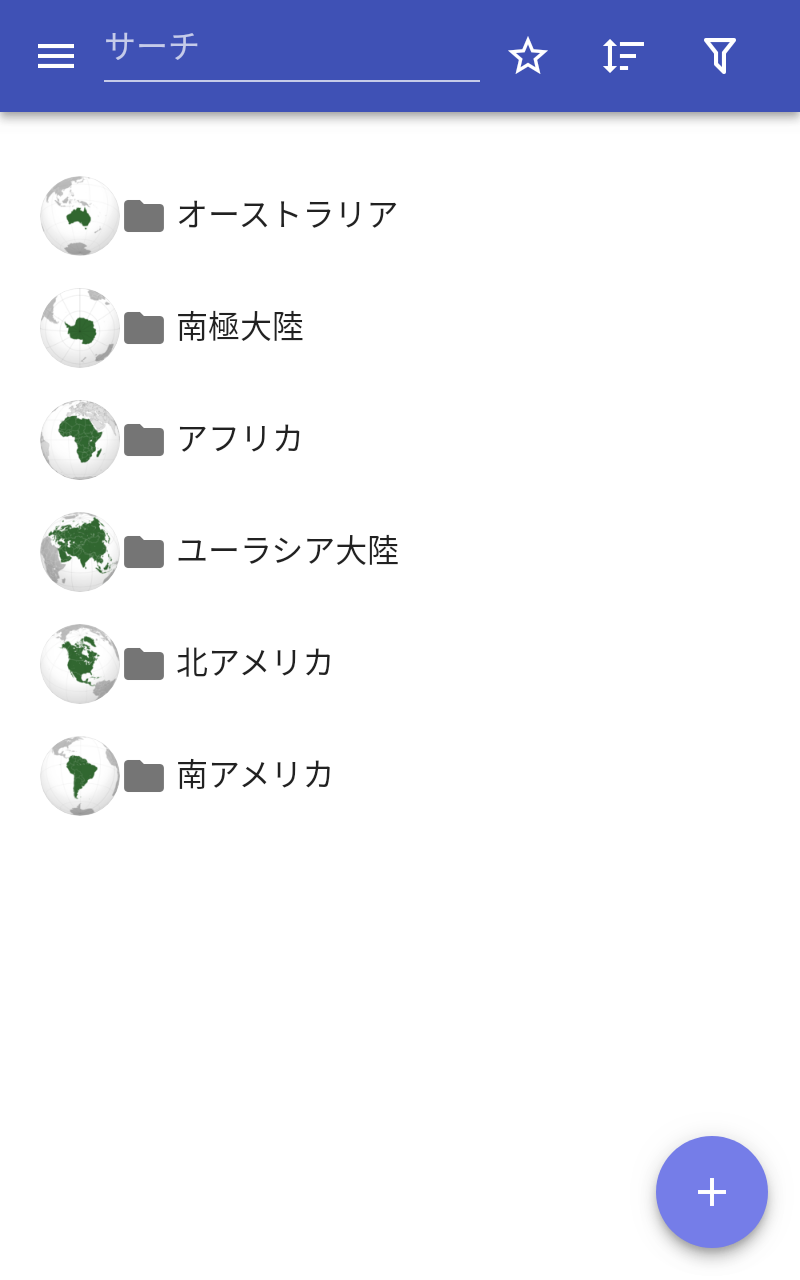Click folder icon beside 北アメリカ
Image resolution: width=800 pixels, height=1280 pixels.
click(x=144, y=663)
